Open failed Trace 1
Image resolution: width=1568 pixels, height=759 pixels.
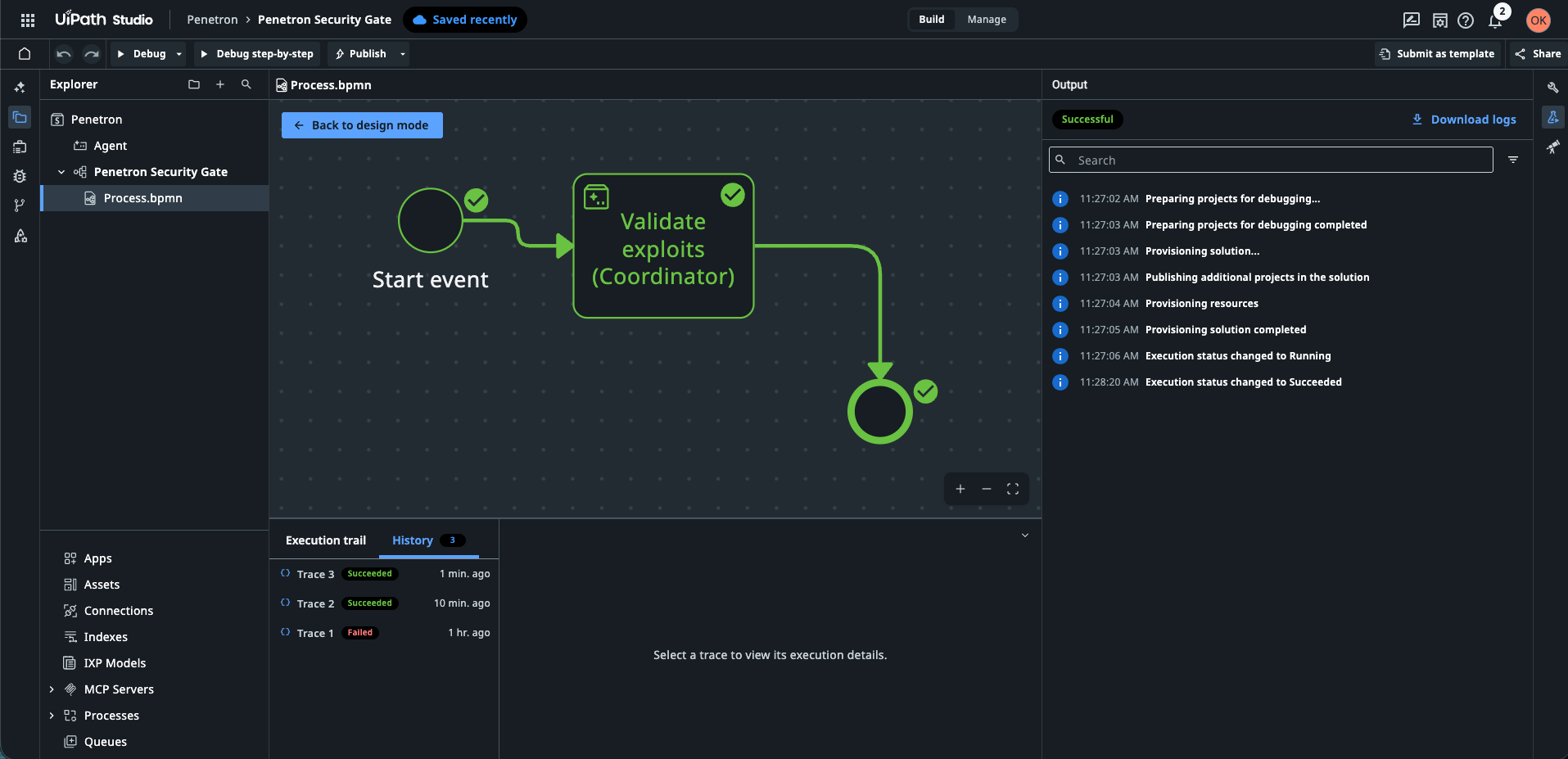click(x=385, y=633)
